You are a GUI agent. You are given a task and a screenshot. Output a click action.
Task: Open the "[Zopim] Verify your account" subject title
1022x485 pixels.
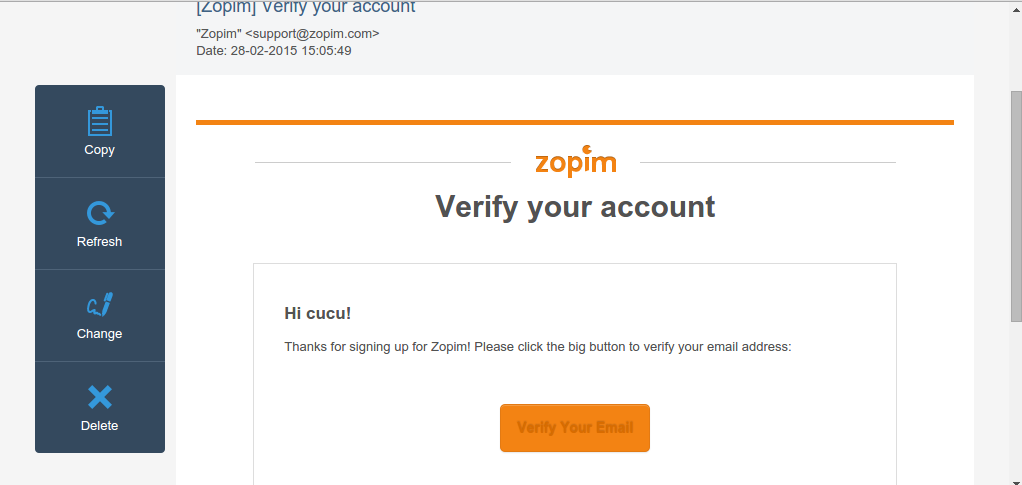[x=305, y=8]
